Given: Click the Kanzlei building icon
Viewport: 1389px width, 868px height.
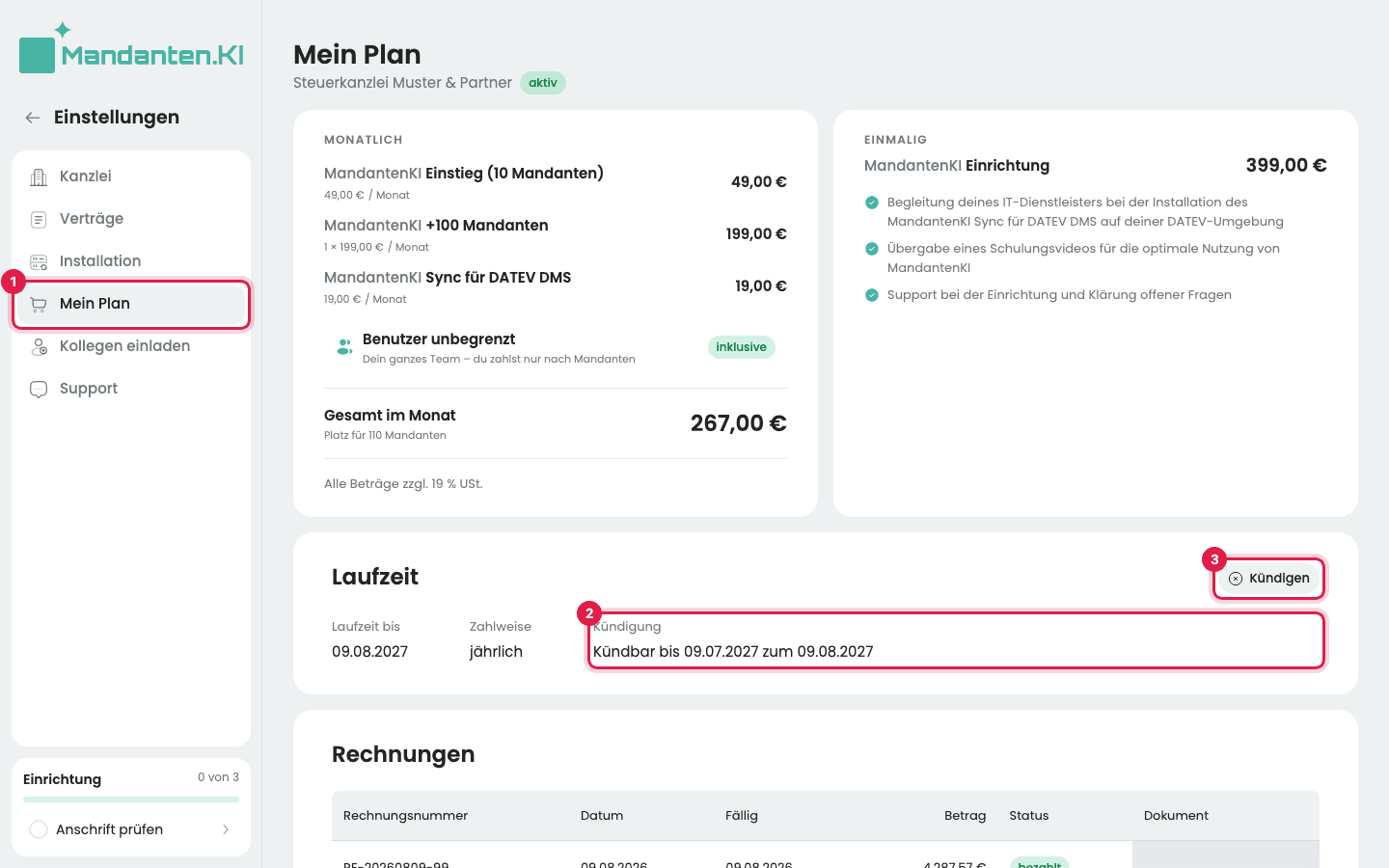Looking at the screenshot, I should pos(39,176).
